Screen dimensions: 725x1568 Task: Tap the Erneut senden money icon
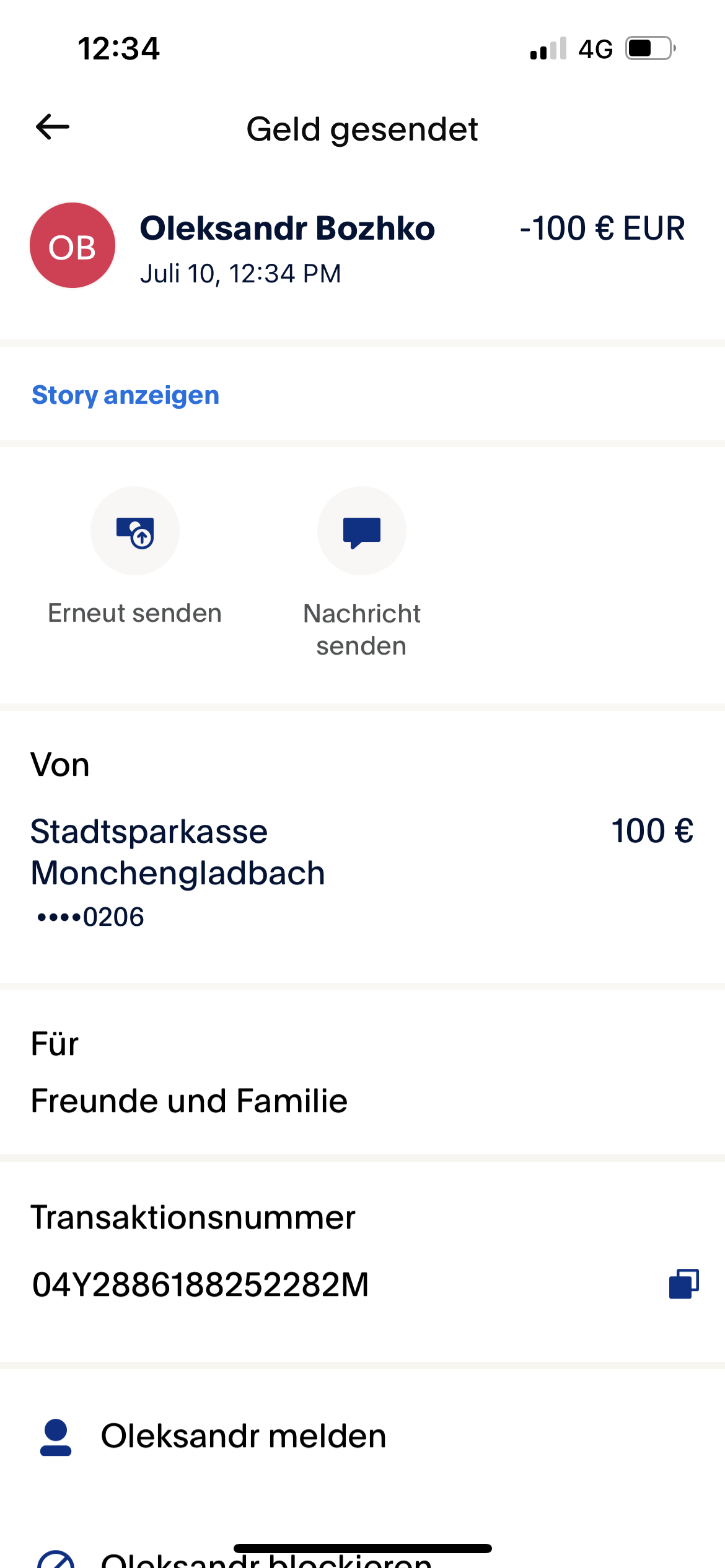point(135,531)
